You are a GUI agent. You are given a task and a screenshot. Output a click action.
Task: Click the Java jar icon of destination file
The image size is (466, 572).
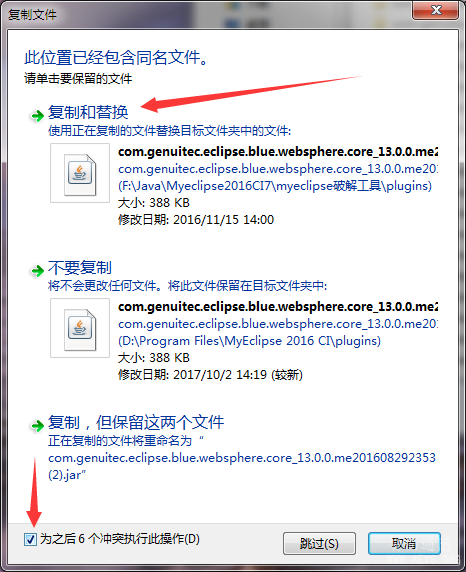tap(80, 328)
